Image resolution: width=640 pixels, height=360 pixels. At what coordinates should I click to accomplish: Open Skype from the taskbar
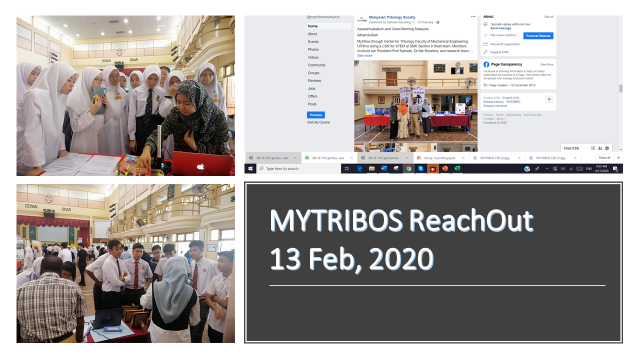420,169
